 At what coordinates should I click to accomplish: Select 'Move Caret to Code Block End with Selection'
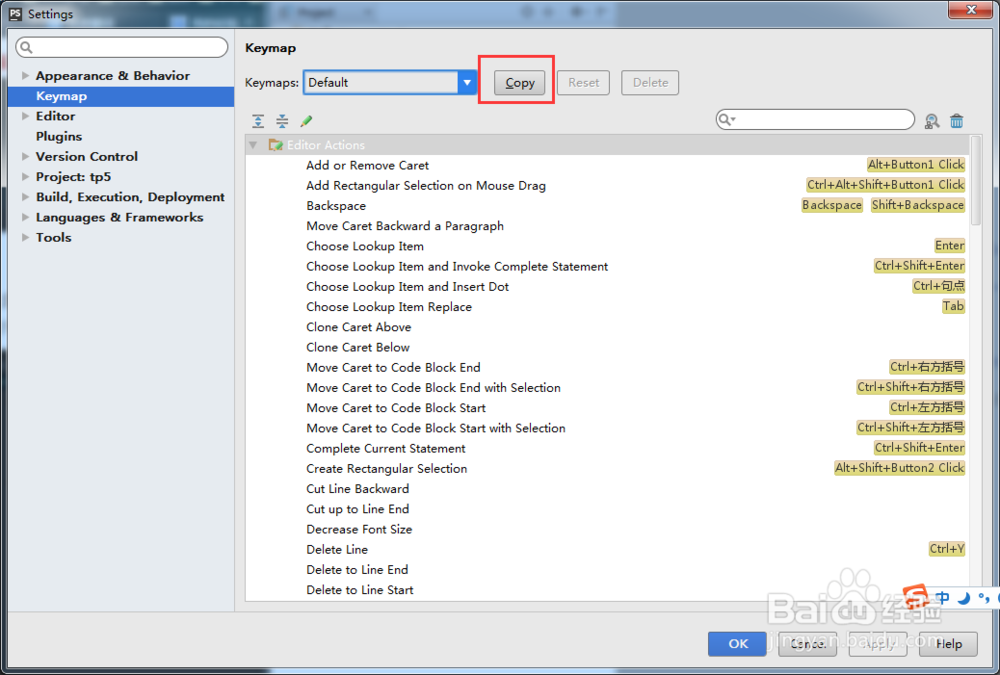434,388
